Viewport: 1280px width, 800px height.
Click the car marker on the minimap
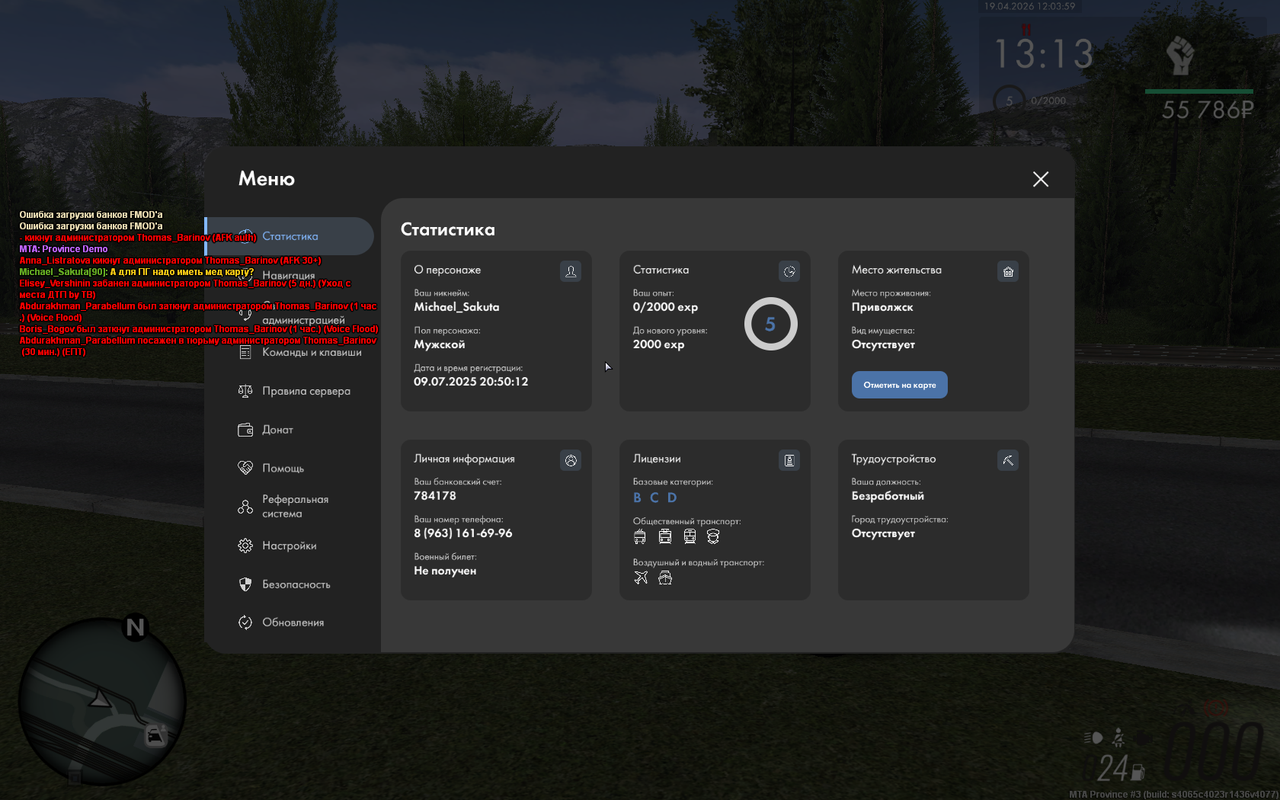pos(155,737)
